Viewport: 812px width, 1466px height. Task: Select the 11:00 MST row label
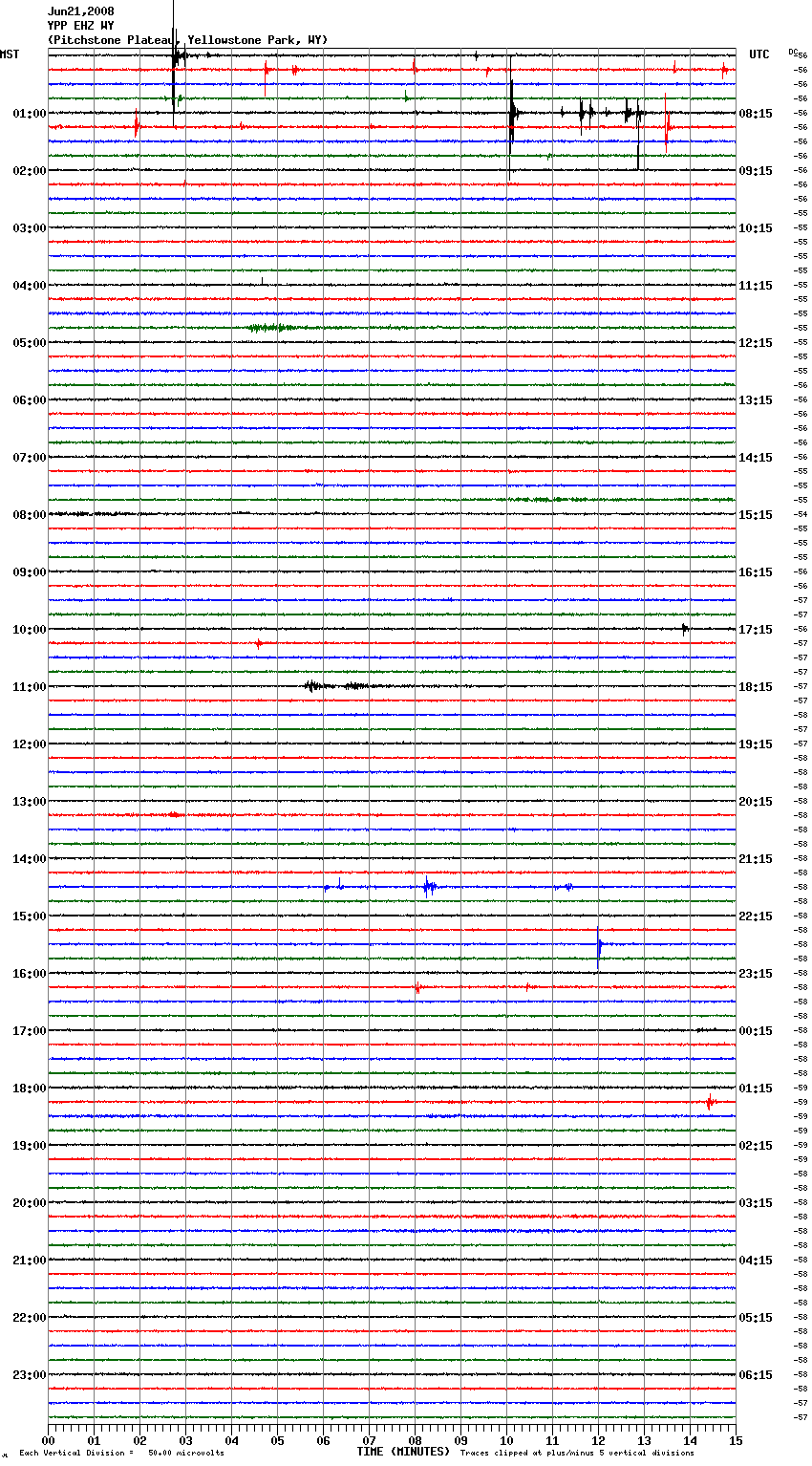pos(30,686)
